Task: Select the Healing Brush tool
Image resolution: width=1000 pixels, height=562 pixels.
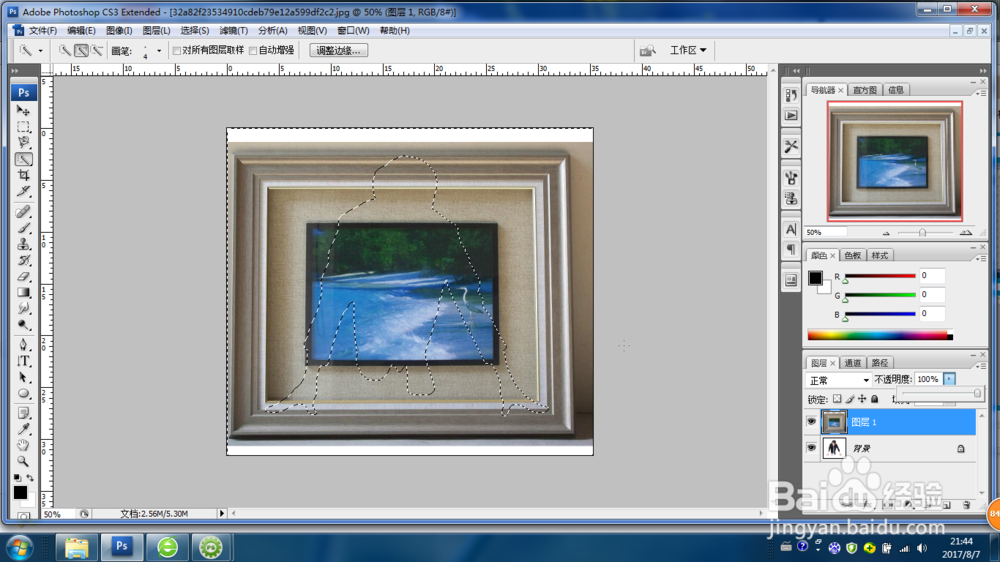Action: (24, 212)
